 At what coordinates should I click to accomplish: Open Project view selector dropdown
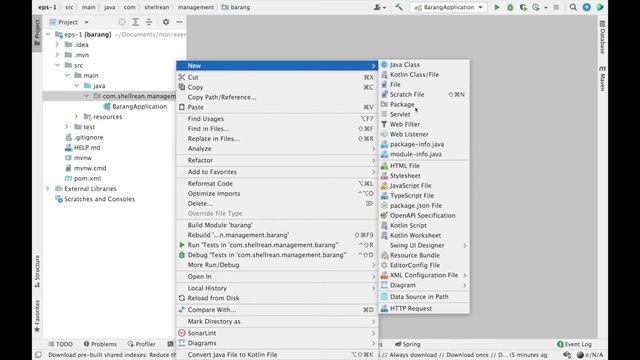[69, 22]
